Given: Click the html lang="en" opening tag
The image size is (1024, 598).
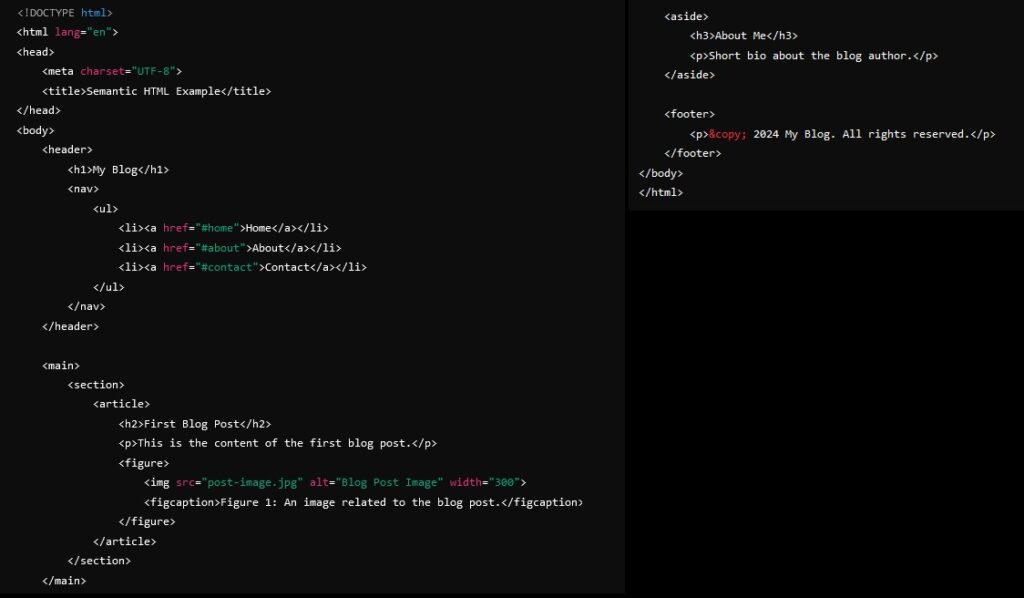Looking at the screenshot, I should coord(67,32).
